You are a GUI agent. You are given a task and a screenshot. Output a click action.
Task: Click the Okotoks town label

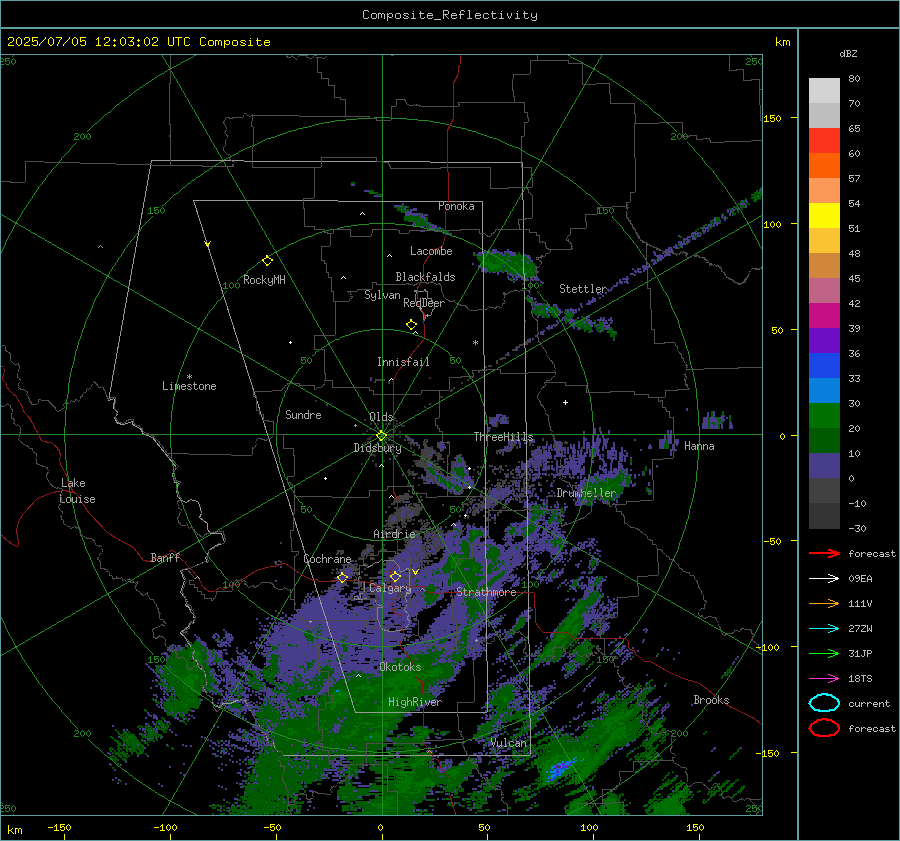[400, 667]
